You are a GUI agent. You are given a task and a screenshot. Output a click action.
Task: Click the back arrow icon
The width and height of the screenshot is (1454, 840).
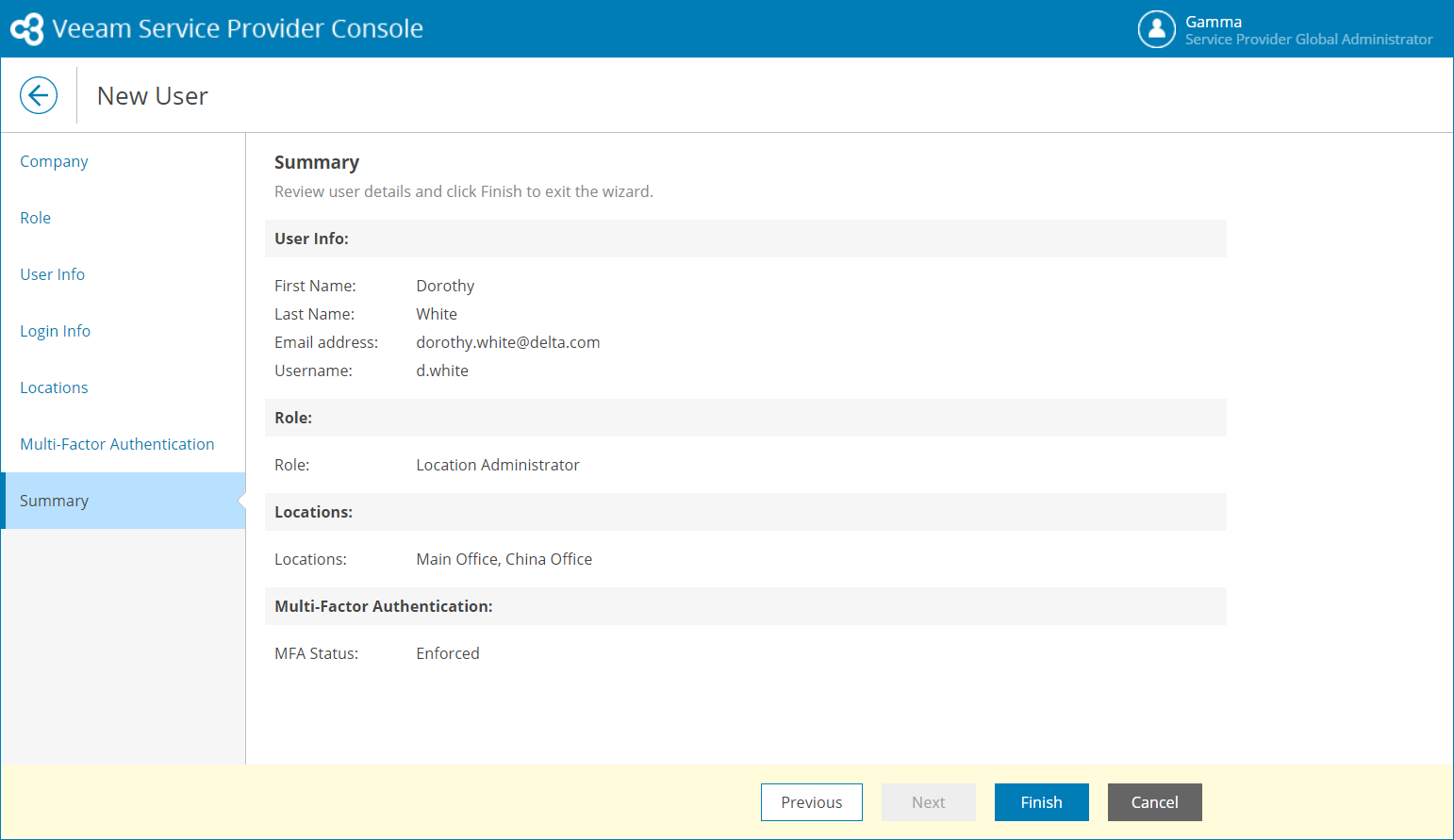click(39, 95)
